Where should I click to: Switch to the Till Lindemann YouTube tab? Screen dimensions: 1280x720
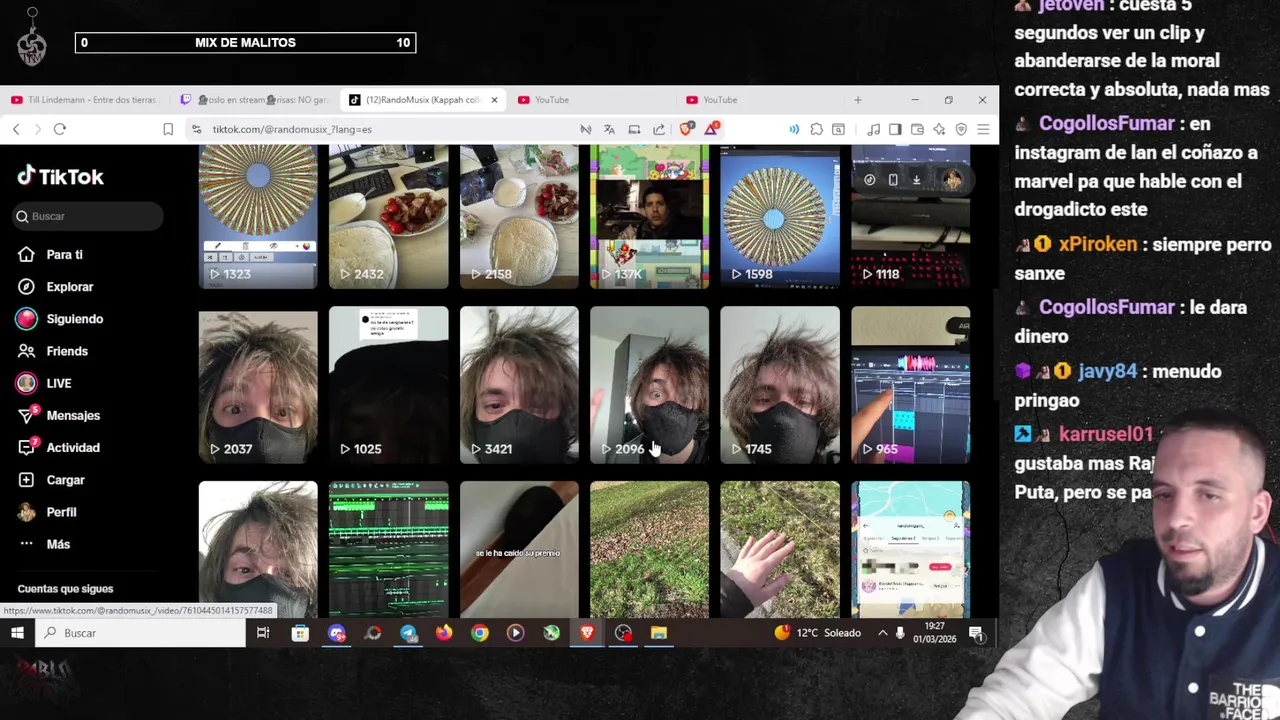[x=85, y=100]
